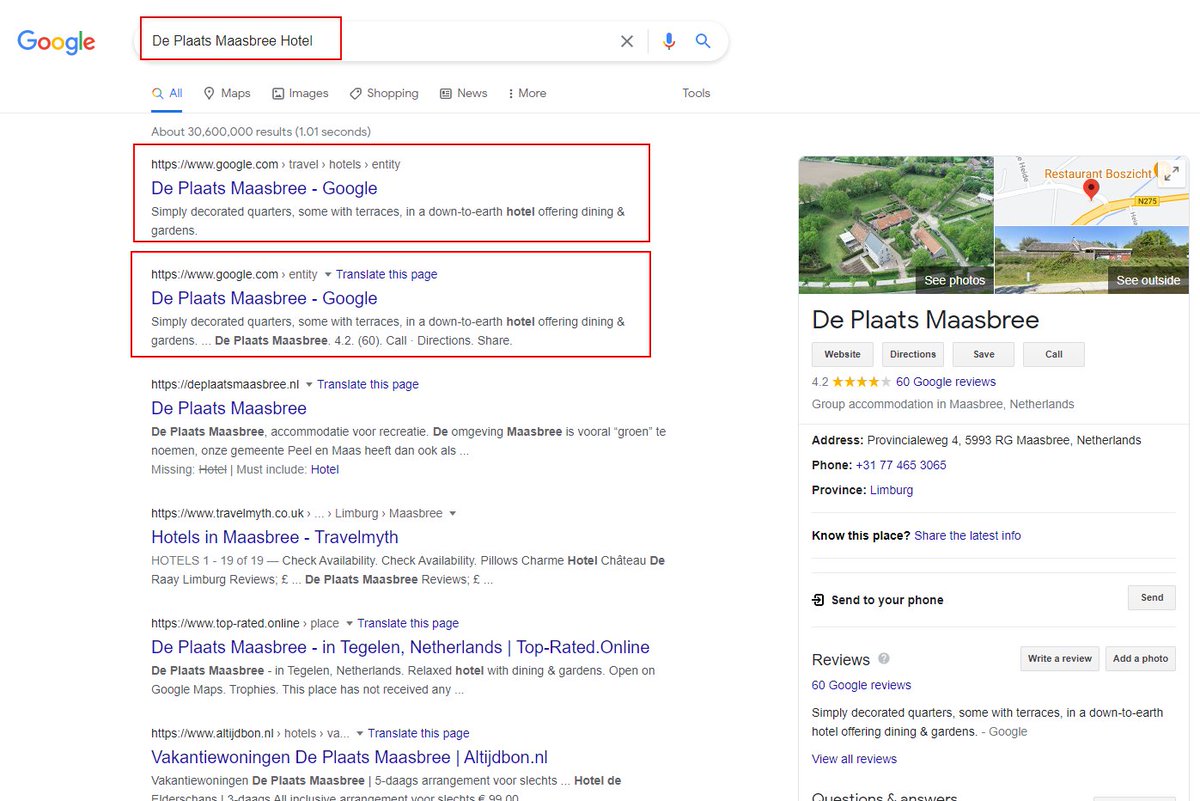Open View all reviews link
The height and width of the screenshot is (801, 1200).
[x=854, y=759]
